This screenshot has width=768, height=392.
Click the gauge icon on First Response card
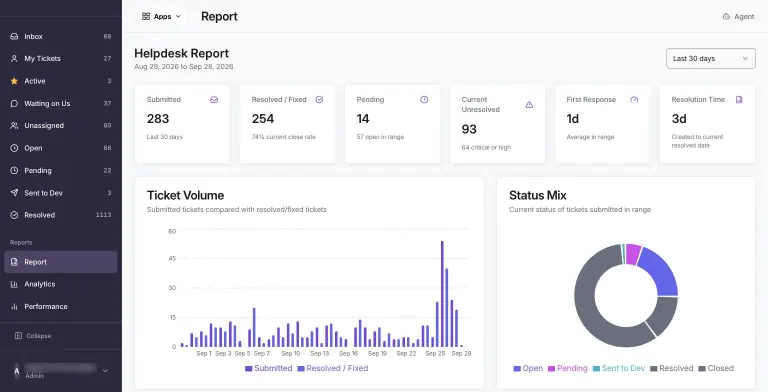(x=634, y=99)
